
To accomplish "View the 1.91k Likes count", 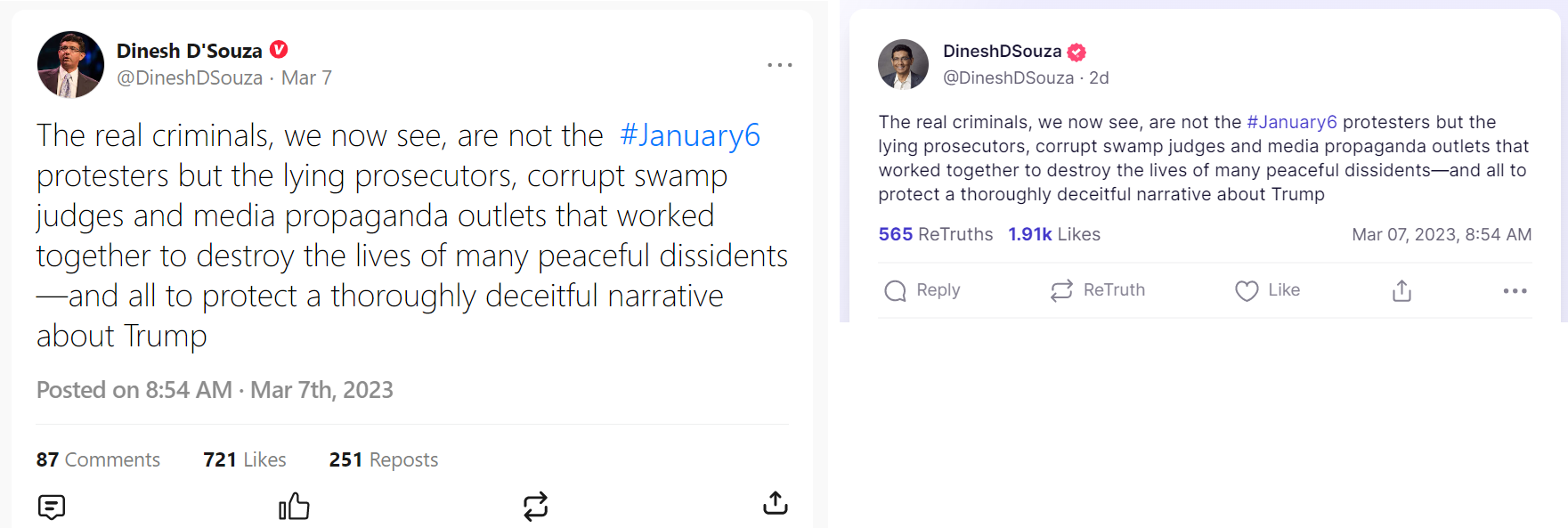I will (1054, 234).
